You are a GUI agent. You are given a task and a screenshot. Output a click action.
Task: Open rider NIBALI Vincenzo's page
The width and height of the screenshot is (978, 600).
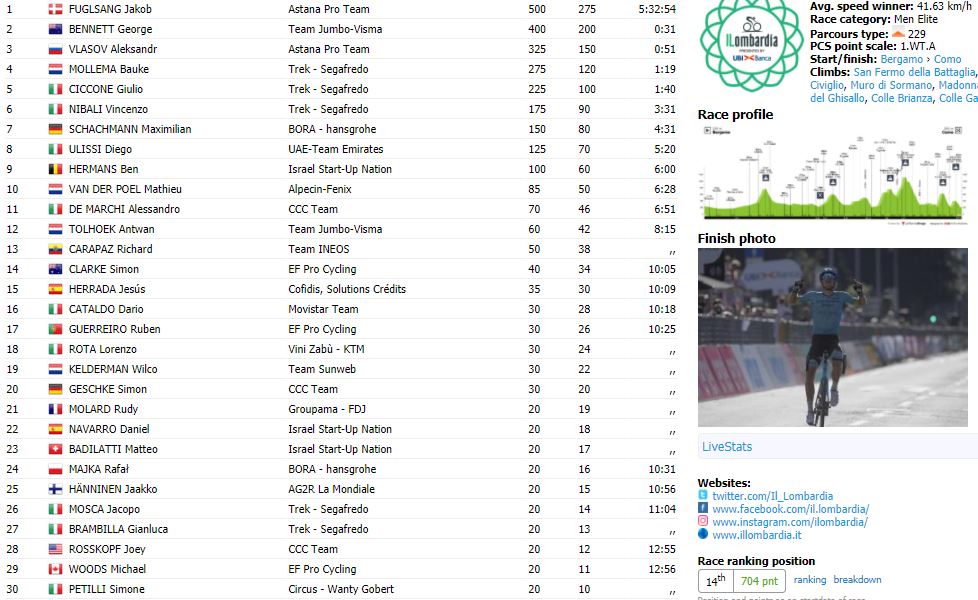pos(108,109)
